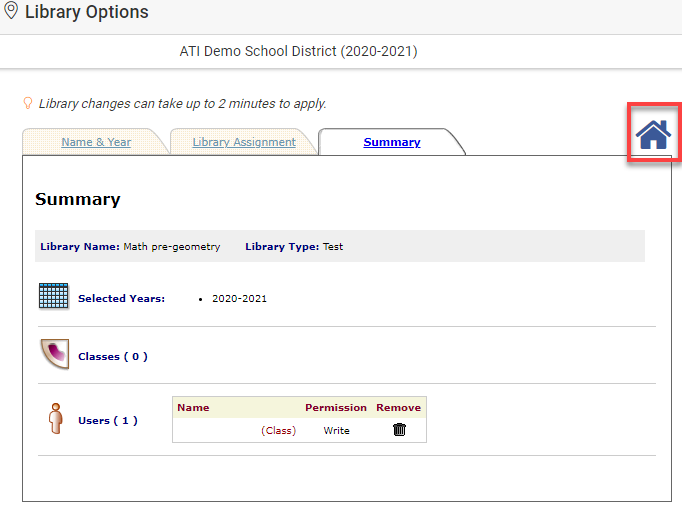The image size is (682, 505).
Task: Click the Permission column header
Action: pyautogui.click(x=335, y=407)
